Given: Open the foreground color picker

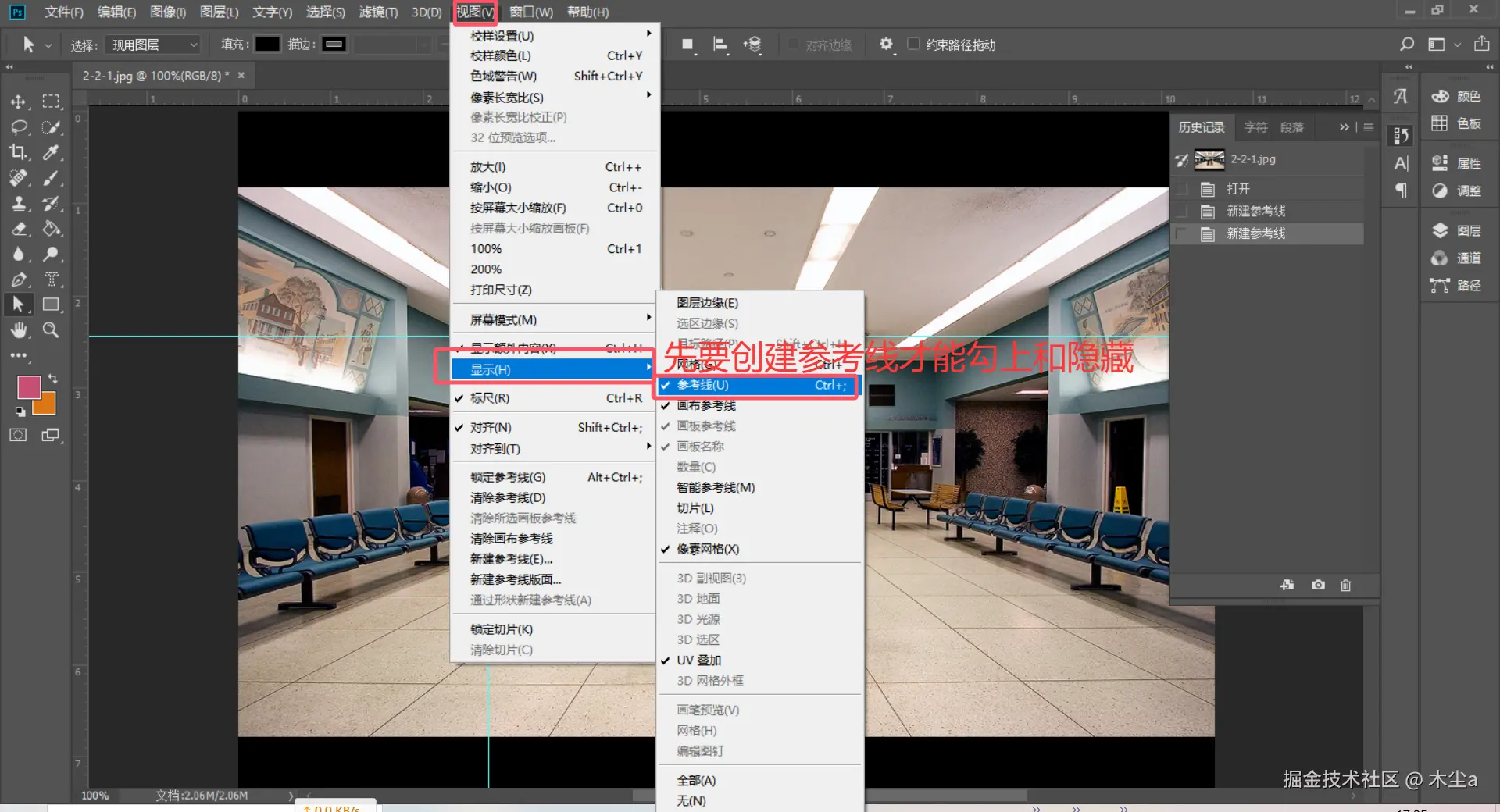Looking at the screenshot, I should point(29,387).
